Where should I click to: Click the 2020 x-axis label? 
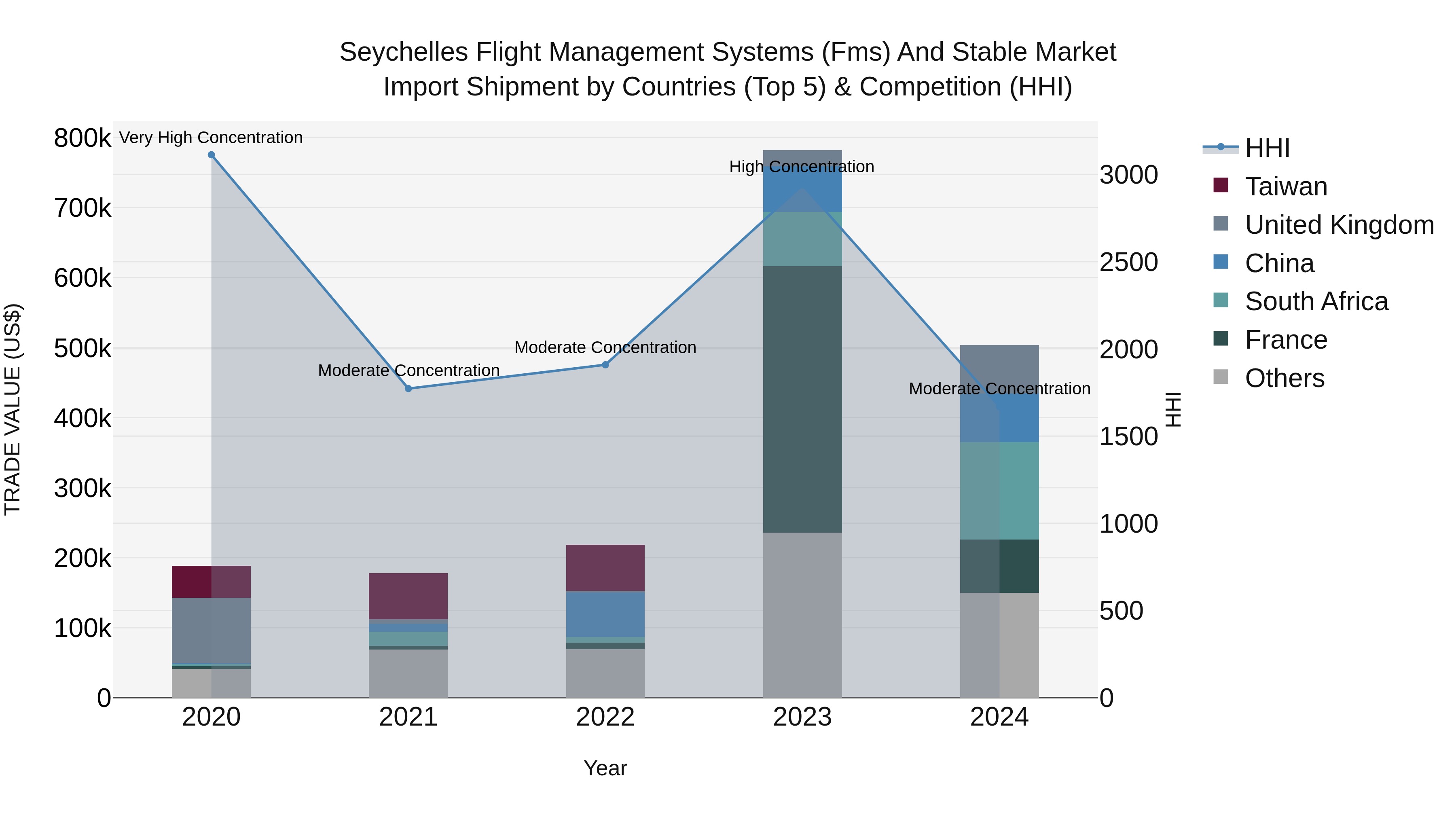coord(212,717)
